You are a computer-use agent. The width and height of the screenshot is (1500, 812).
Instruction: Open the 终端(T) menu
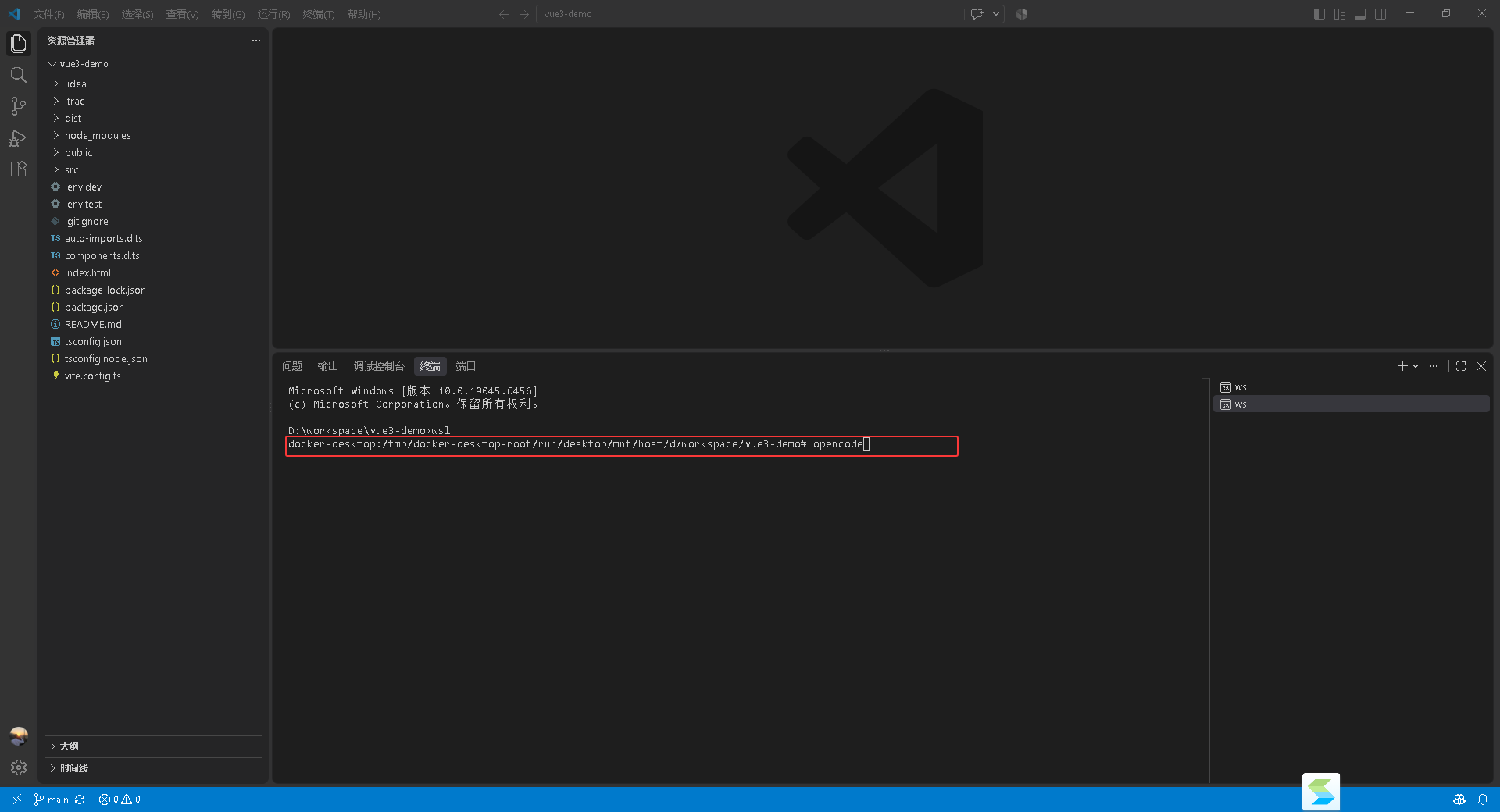pos(319,14)
